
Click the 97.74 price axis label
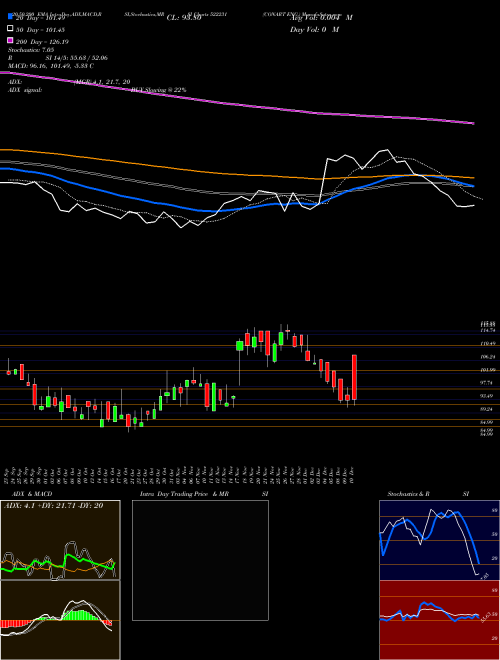point(488,383)
